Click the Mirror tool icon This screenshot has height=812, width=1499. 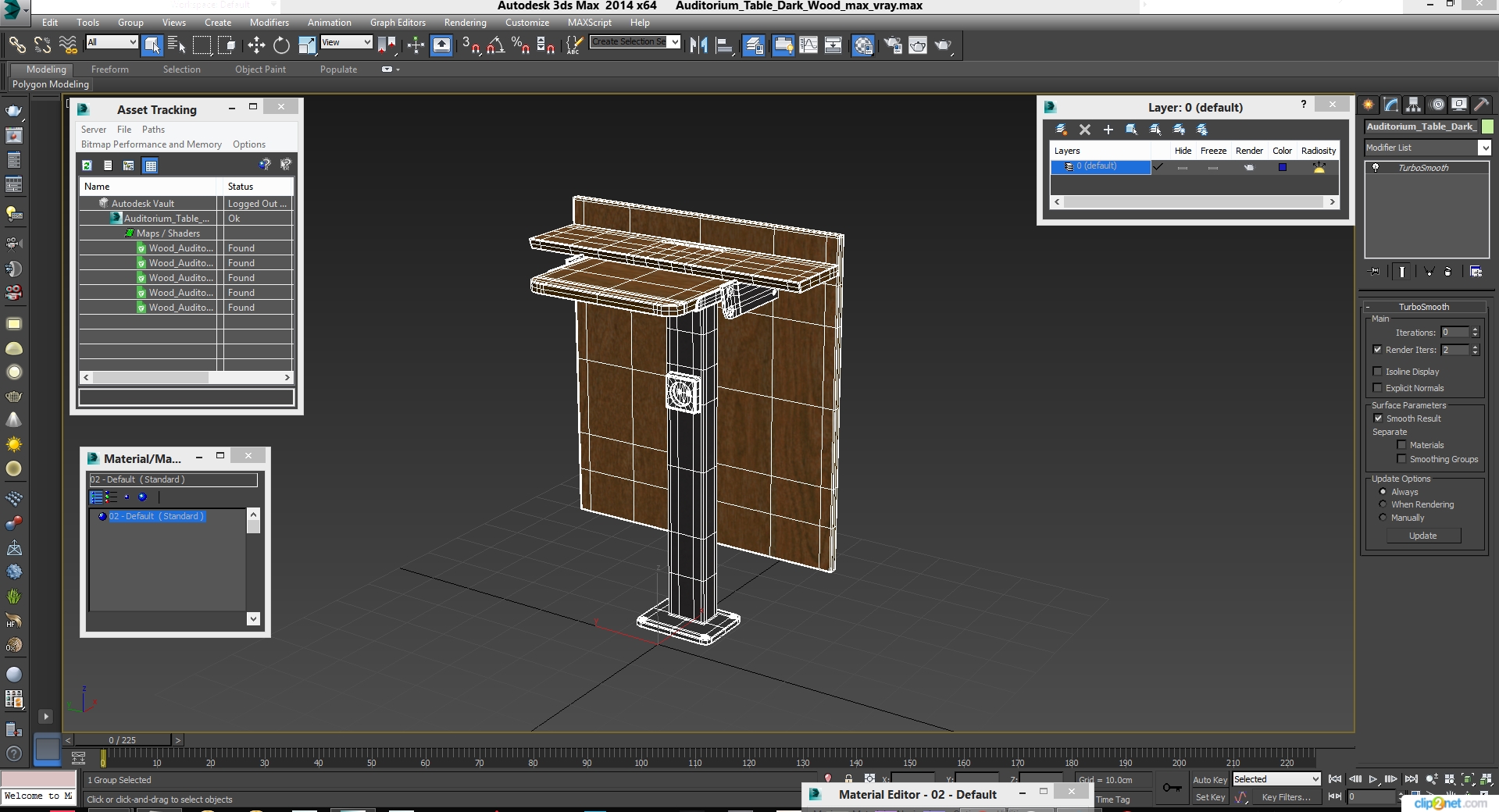point(698,45)
